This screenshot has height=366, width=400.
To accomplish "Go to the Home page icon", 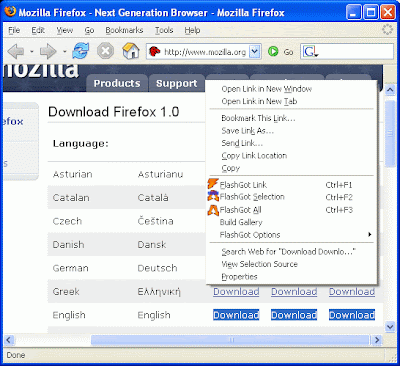I will click(x=131, y=51).
